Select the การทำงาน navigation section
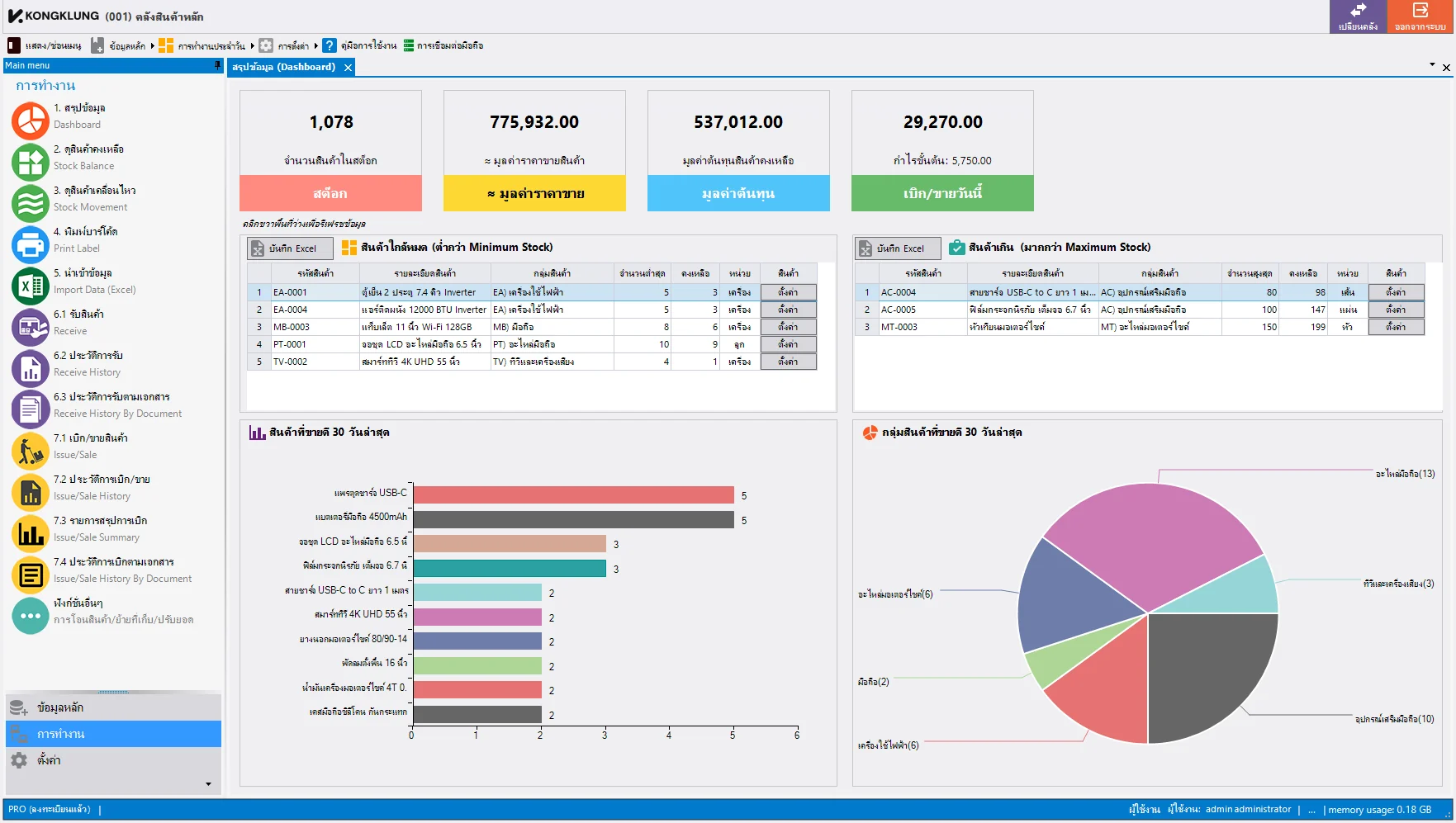This screenshot has height=823, width=1456. 113,734
